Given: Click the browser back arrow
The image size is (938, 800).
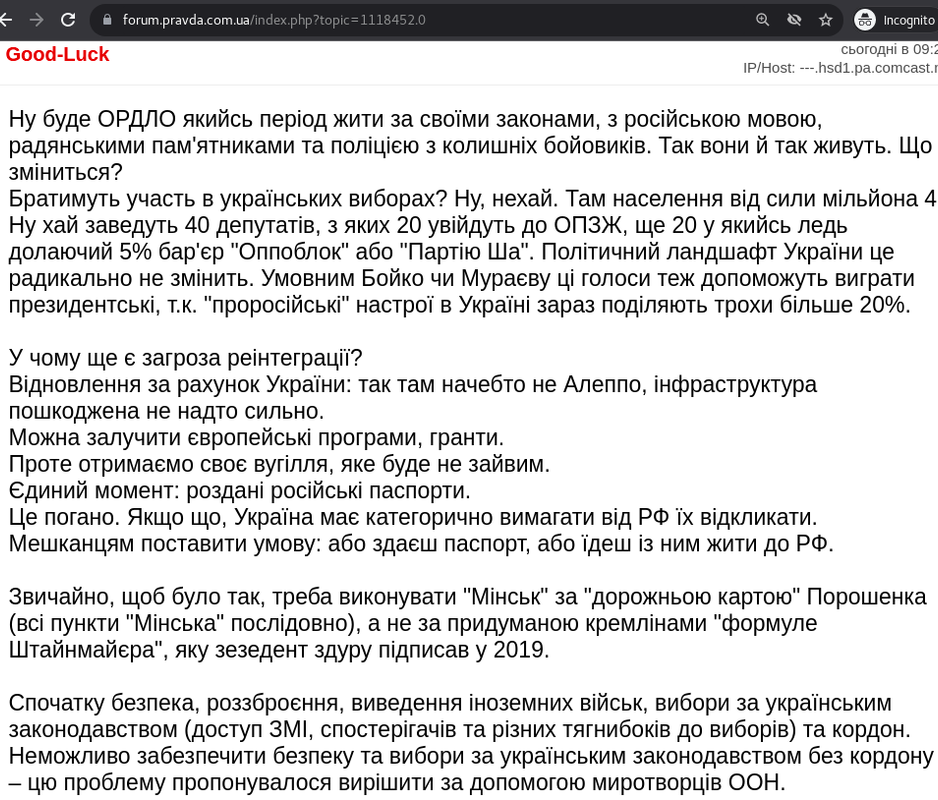Looking at the screenshot, I should click(5, 20).
